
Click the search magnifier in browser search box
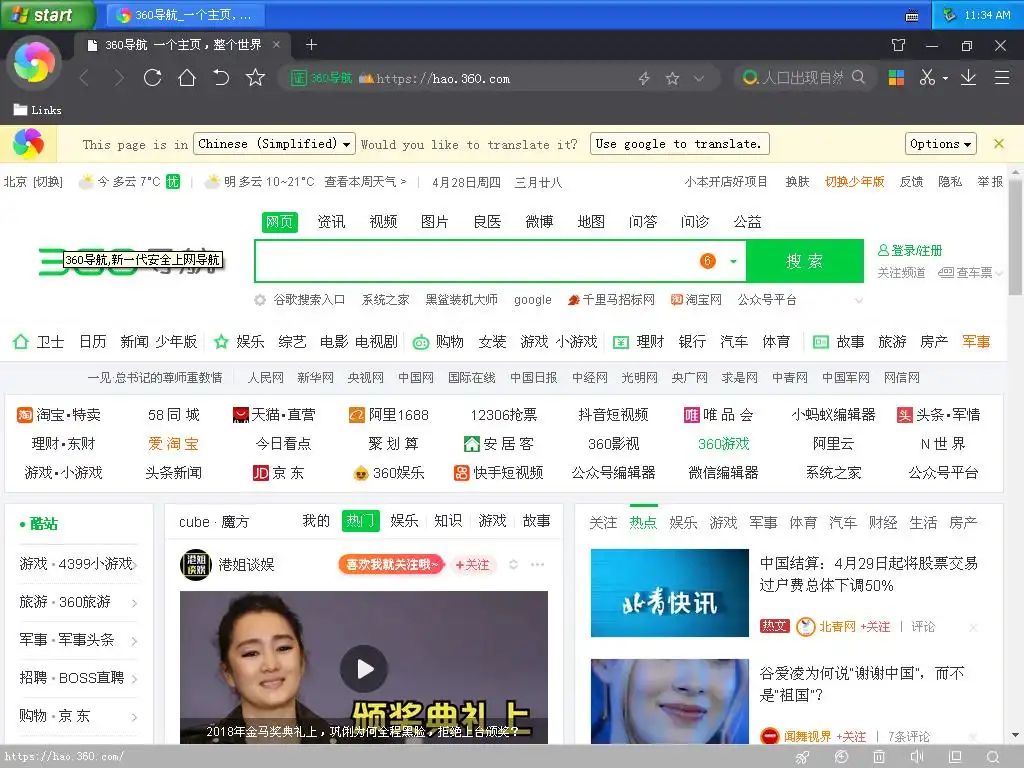(x=858, y=78)
